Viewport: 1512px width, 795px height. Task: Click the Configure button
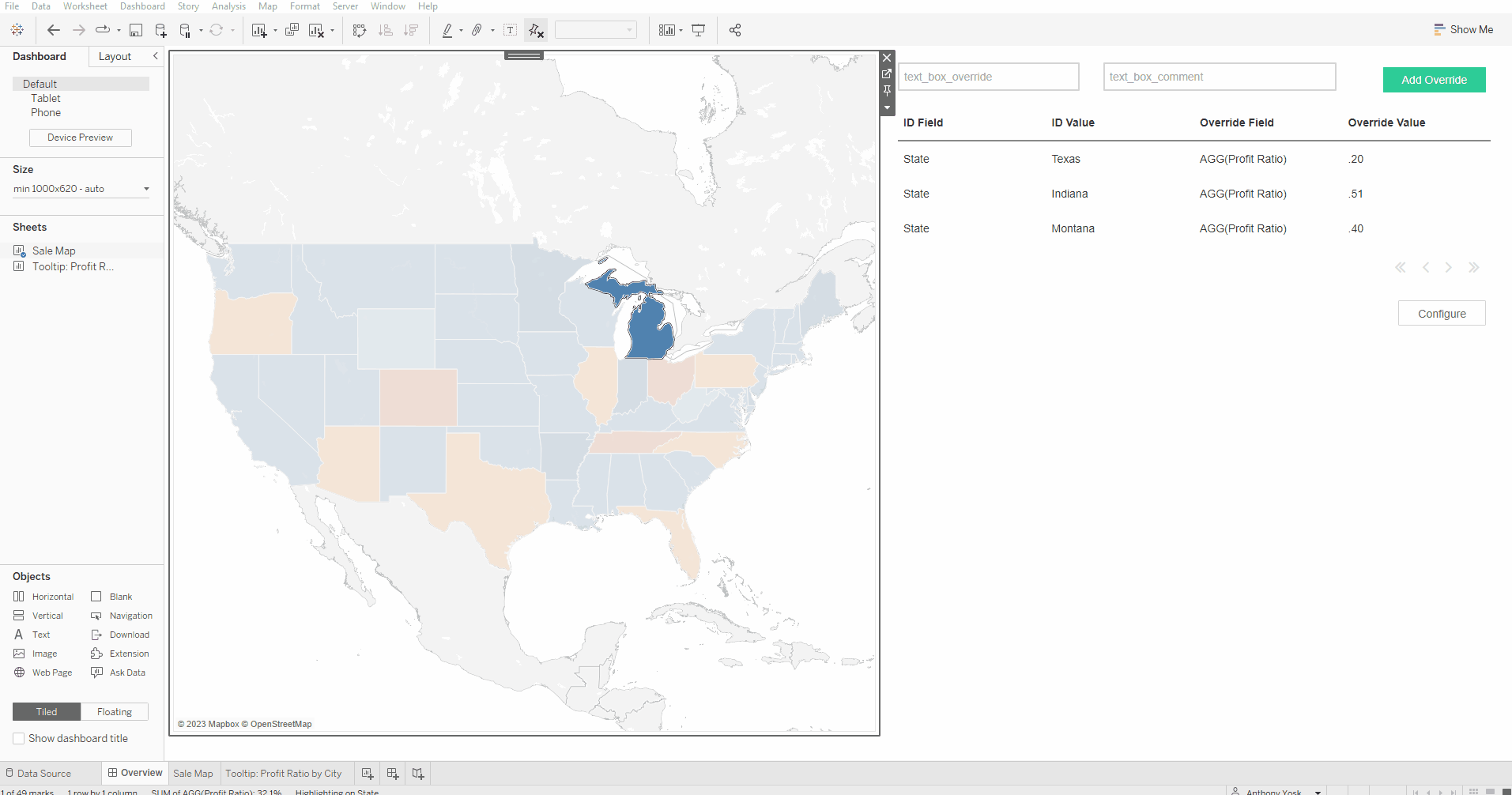[x=1442, y=314]
